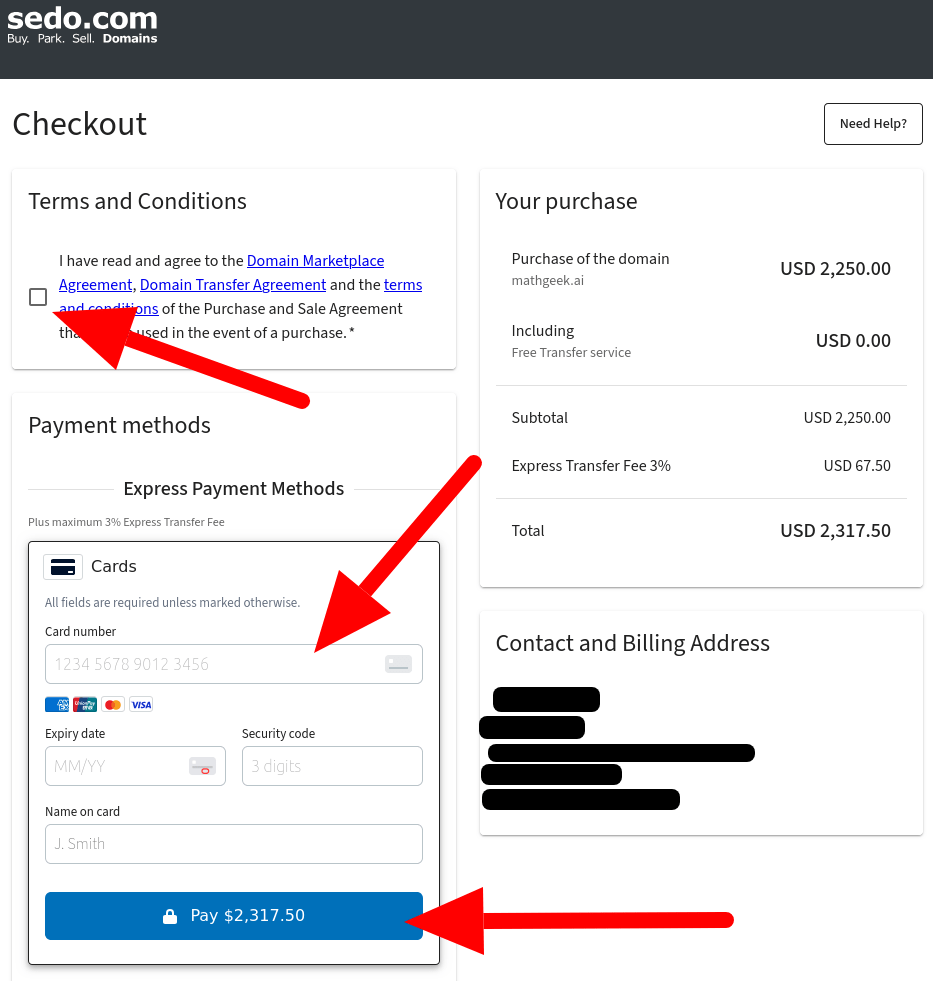Click the Security code input field
This screenshot has height=981, width=933.
click(x=332, y=766)
